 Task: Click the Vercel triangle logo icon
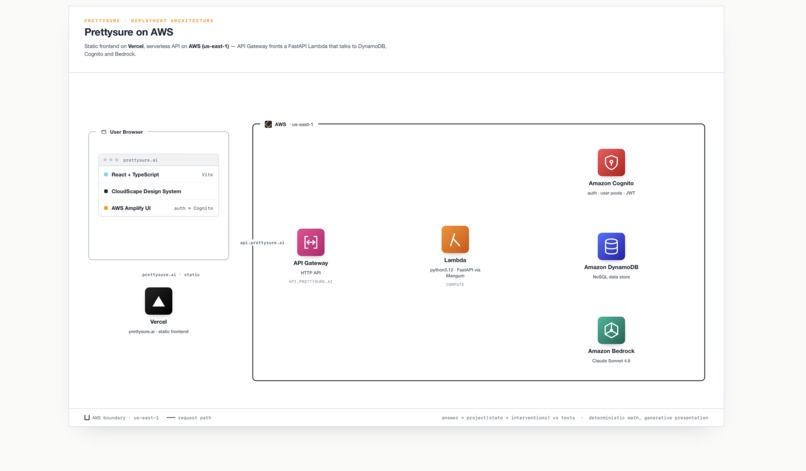click(x=158, y=301)
